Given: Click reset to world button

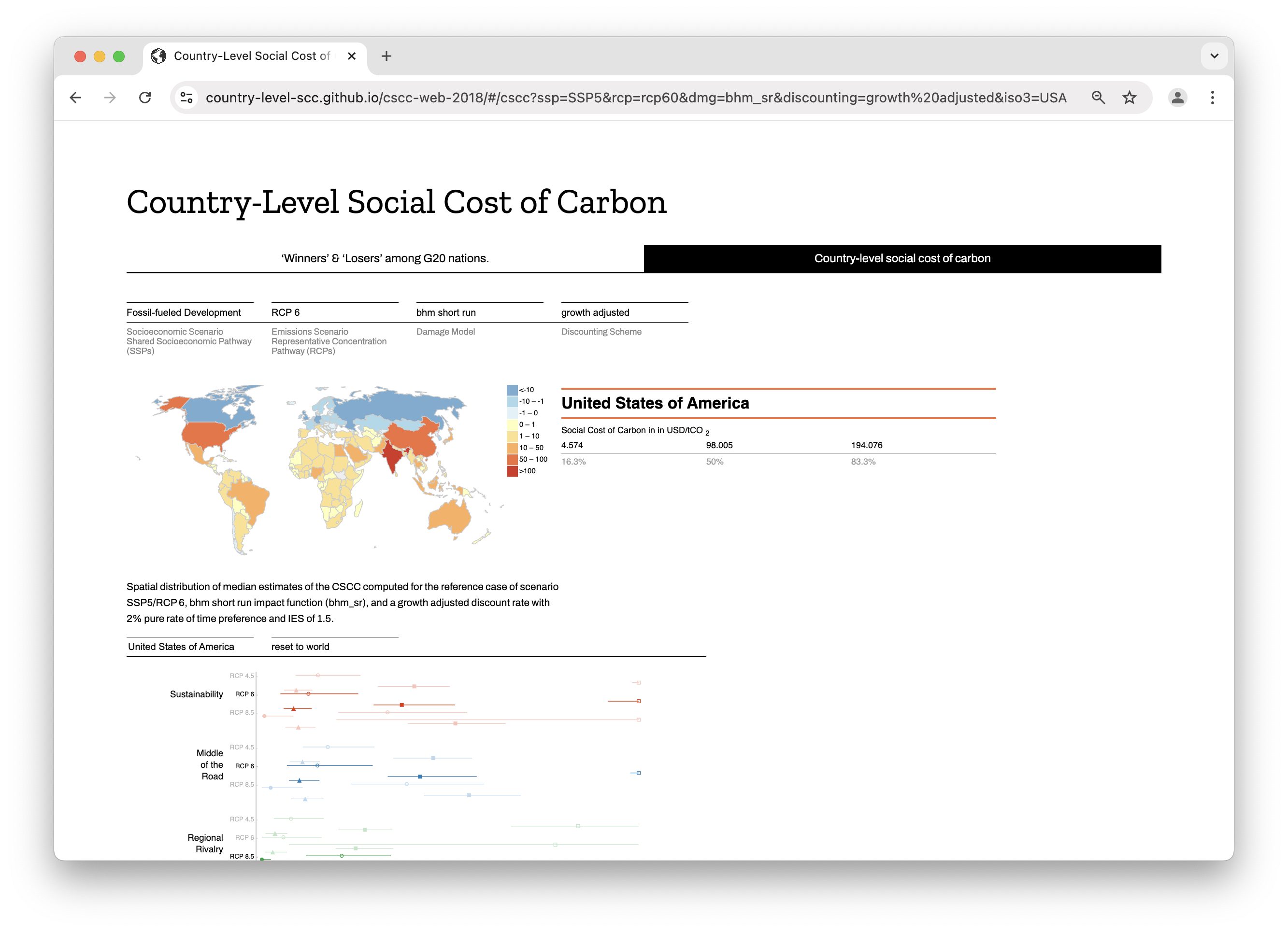Looking at the screenshot, I should click(301, 647).
